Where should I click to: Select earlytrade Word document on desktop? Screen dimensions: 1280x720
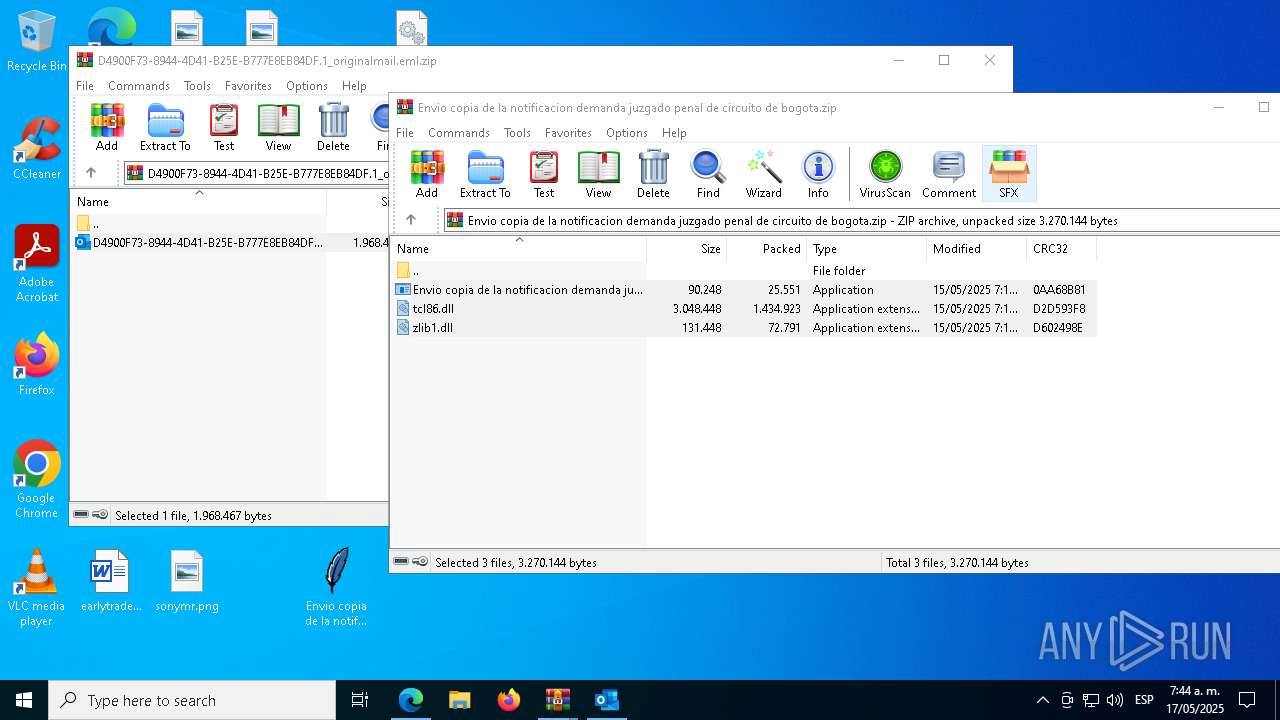111,581
